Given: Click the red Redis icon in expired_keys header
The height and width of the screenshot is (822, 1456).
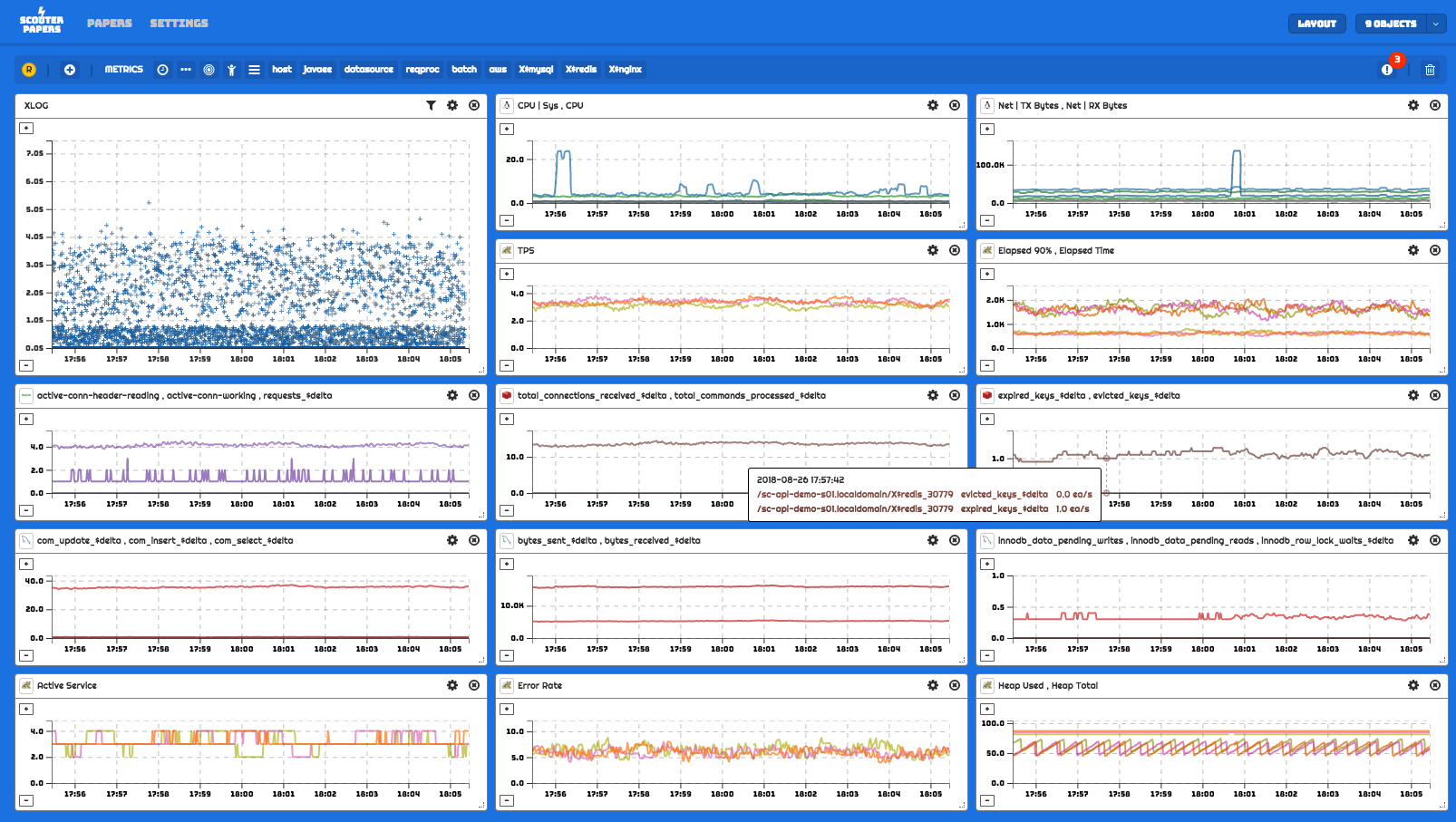Looking at the screenshot, I should coord(987,395).
